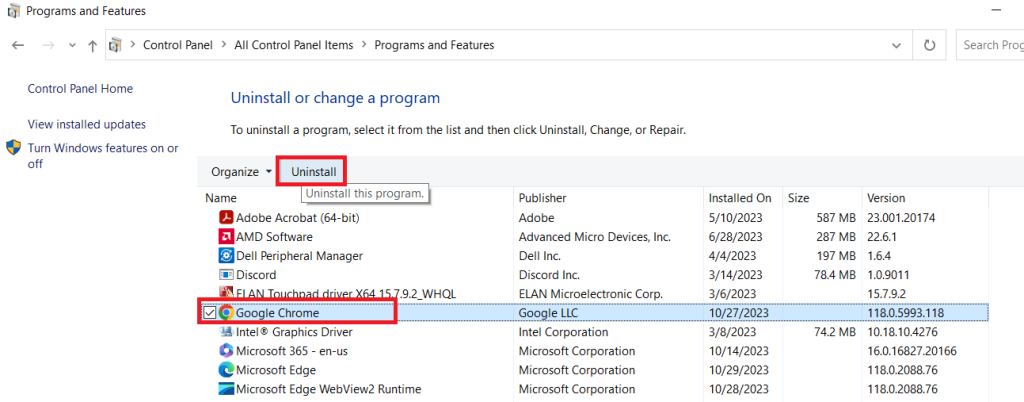Open View installed updates link
Screen dimensions: 1024x402
coord(87,124)
